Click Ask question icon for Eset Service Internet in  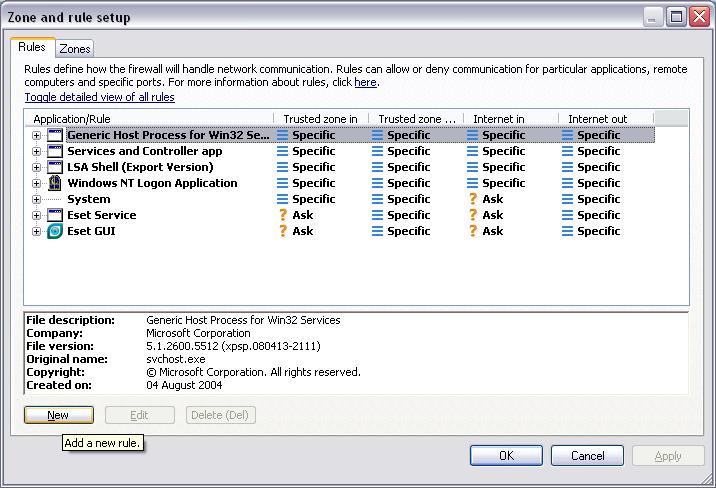click(473, 215)
